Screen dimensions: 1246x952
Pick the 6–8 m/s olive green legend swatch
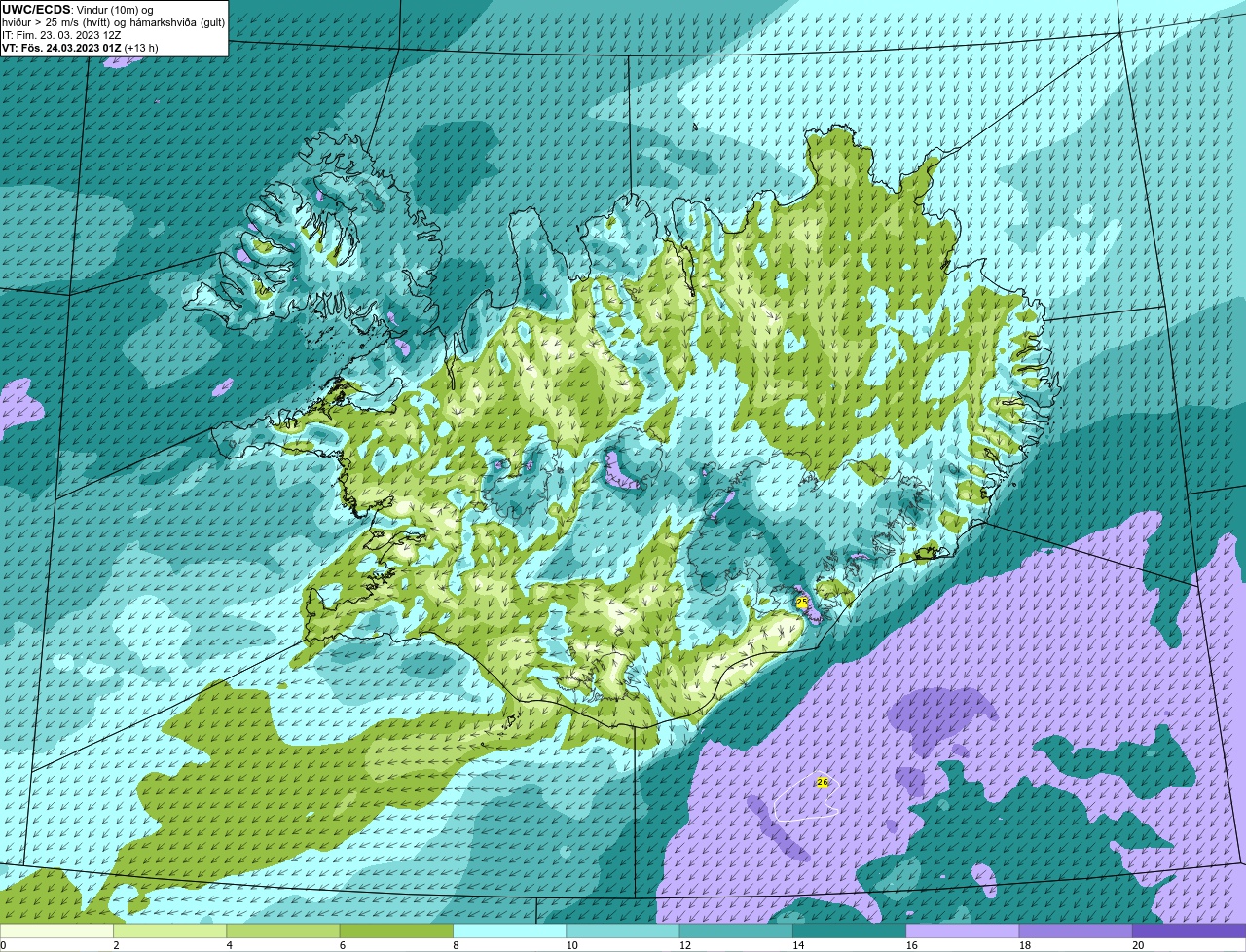click(x=397, y=932)
